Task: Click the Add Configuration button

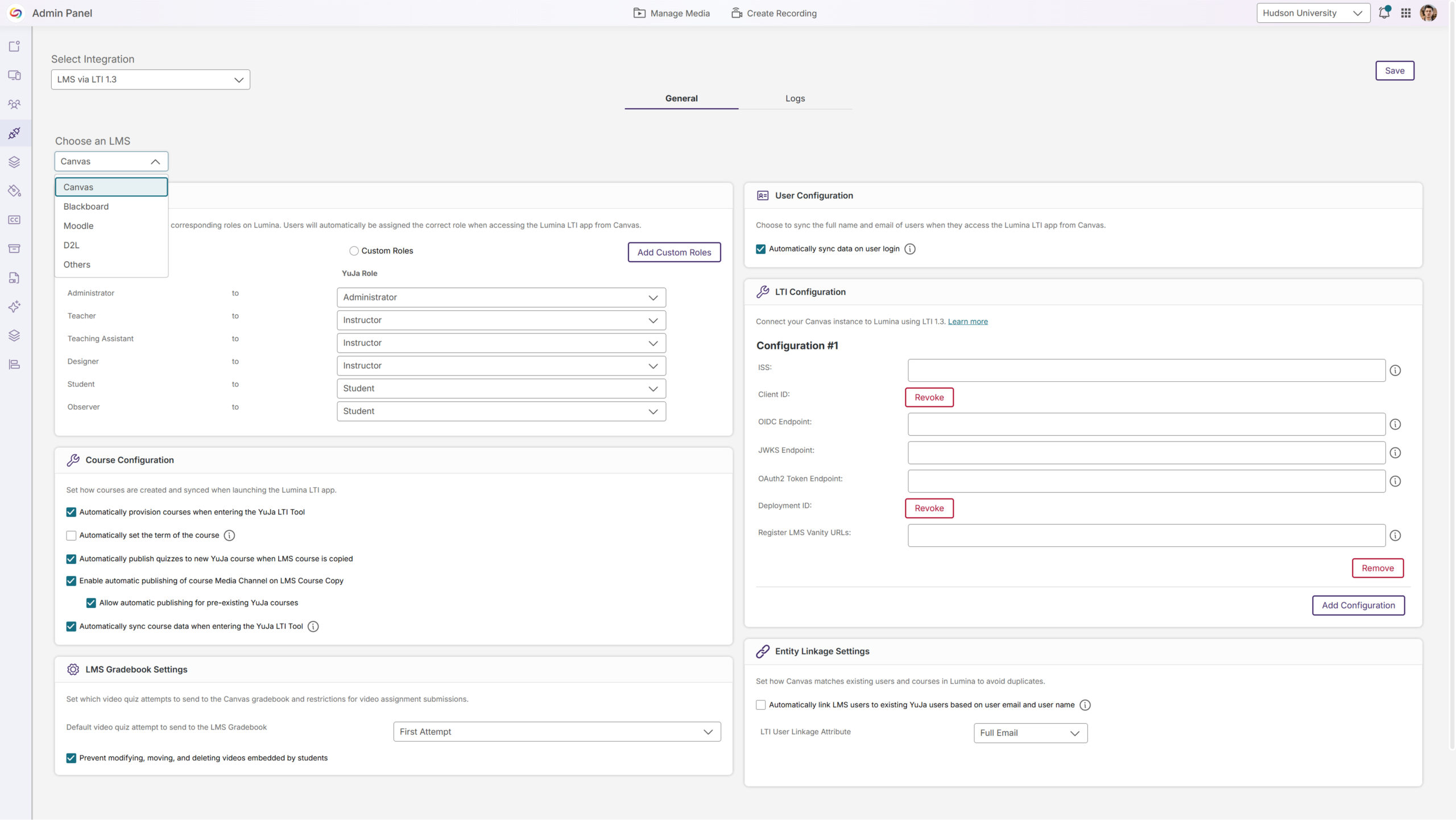Action: pyautogui.click(x=1358, y=605)
